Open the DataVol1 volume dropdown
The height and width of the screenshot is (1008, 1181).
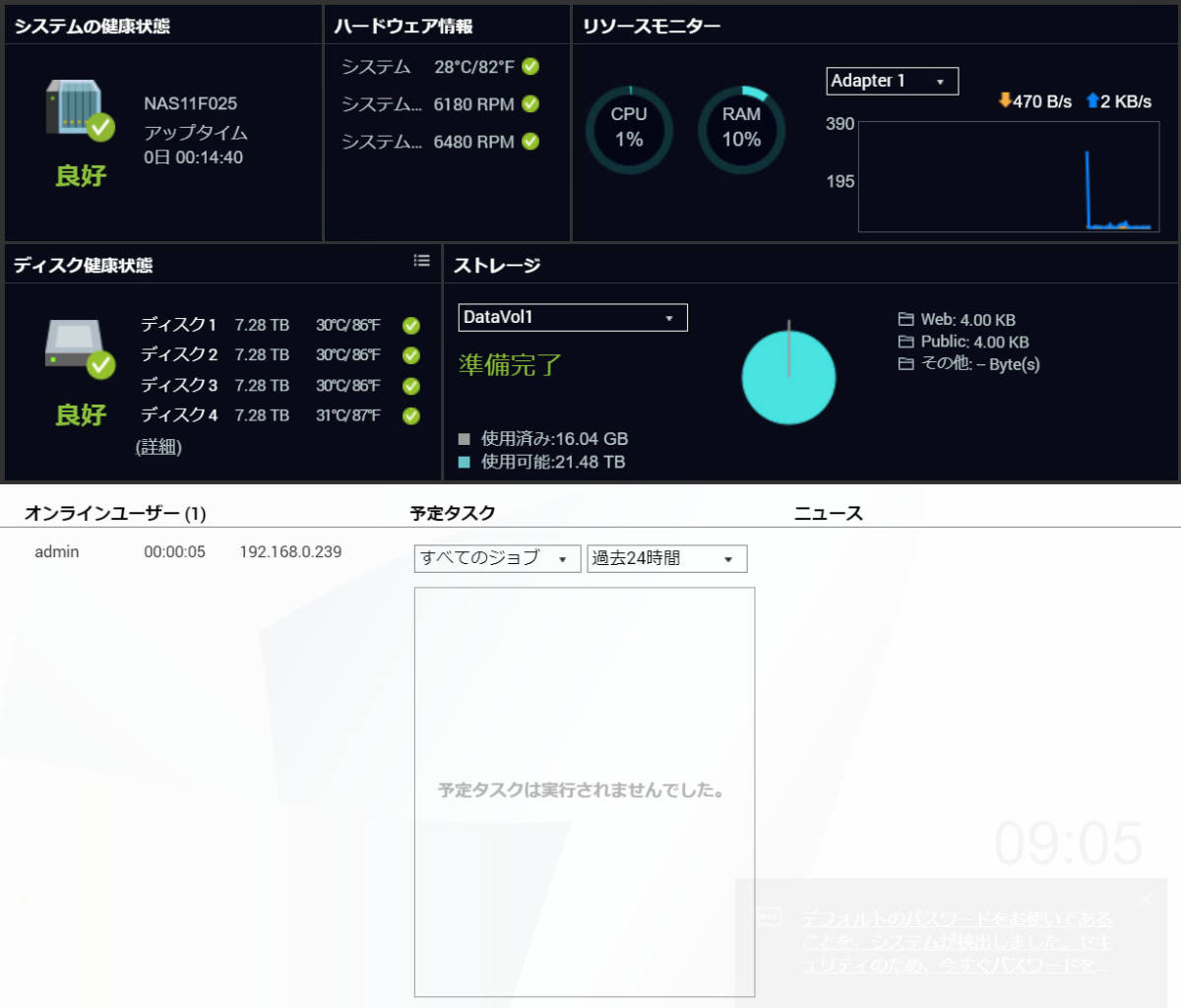(x=573, y=317)
